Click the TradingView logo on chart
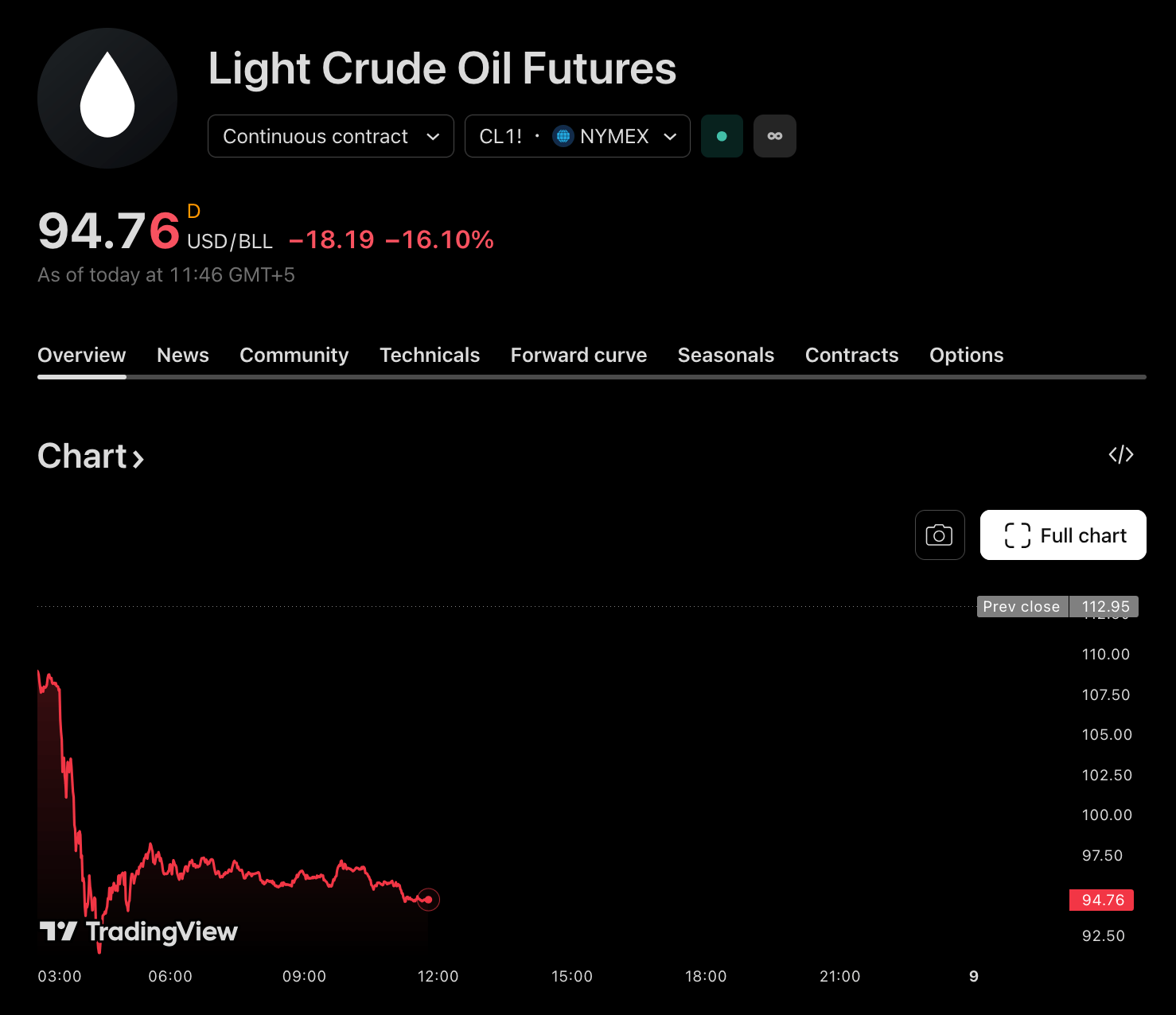 (139, 931)
